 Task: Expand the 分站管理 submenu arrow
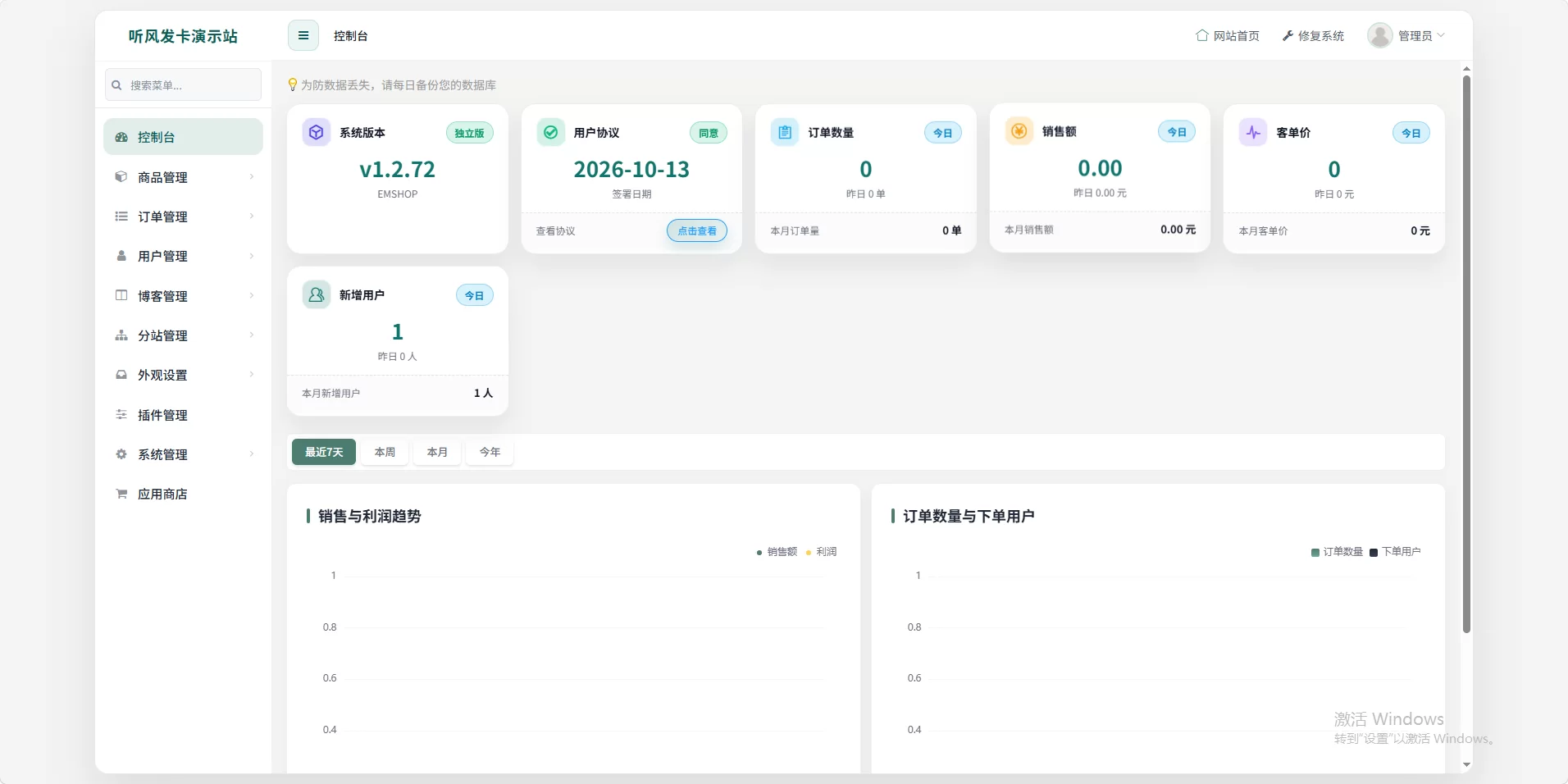click(252, 335)
